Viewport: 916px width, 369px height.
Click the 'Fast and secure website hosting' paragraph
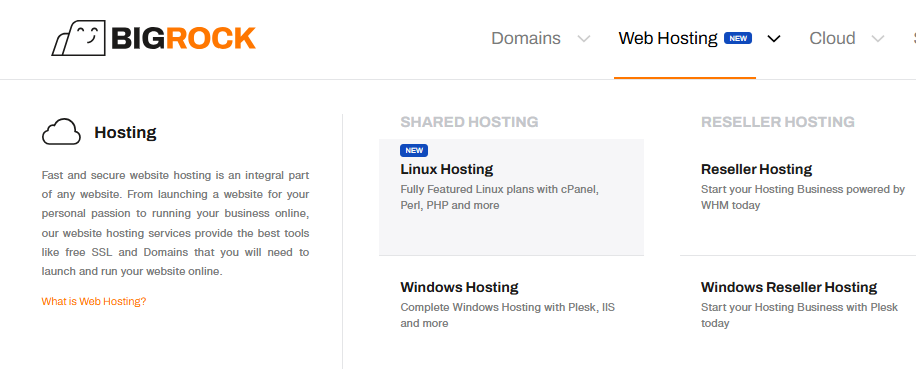coord(175,224)
